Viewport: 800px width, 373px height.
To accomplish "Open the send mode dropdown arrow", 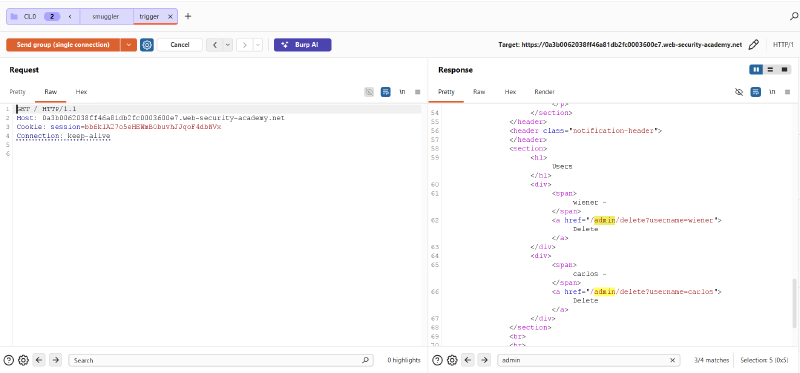I will [x=129, y=45].
